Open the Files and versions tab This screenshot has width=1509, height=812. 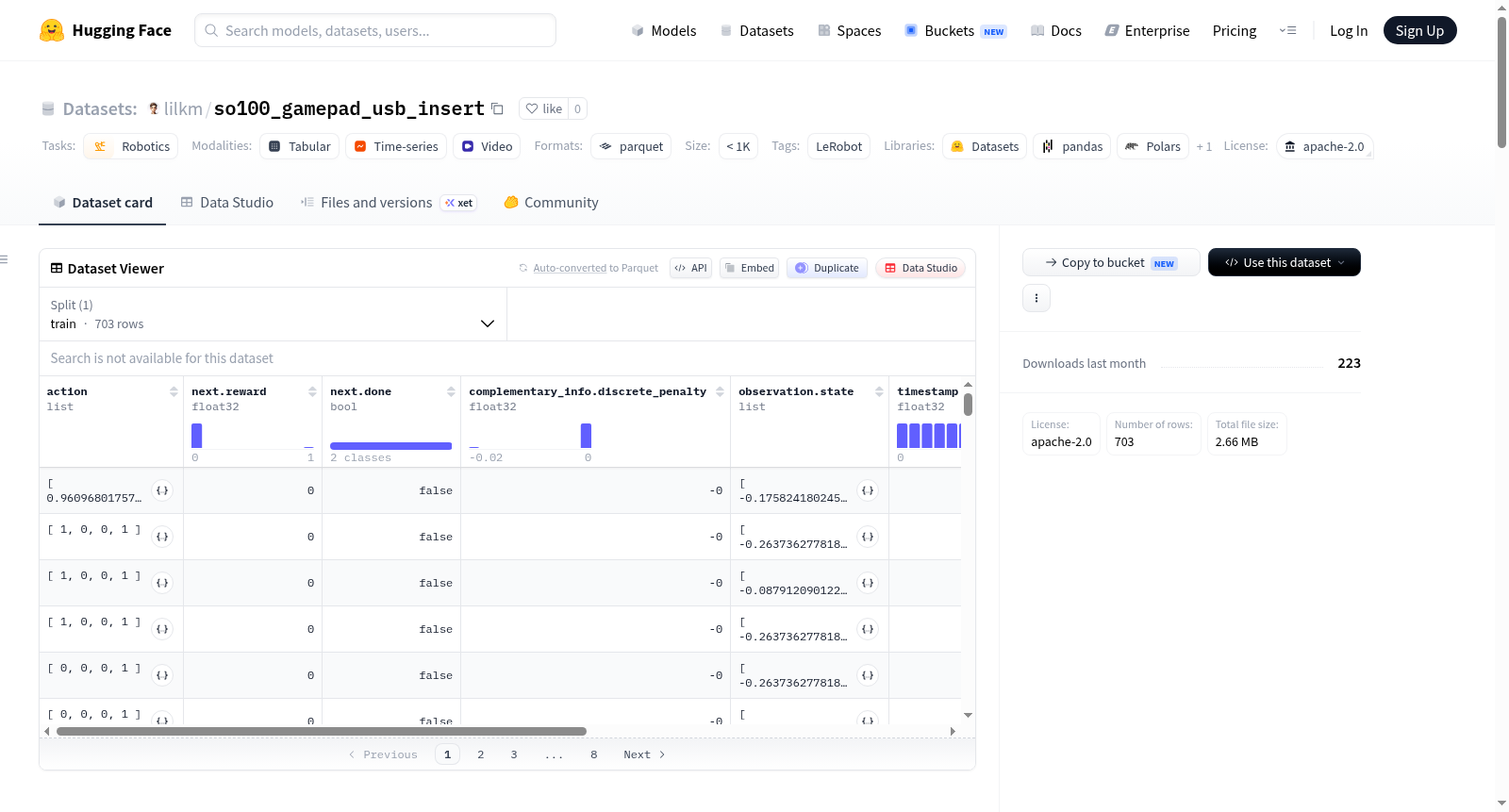pyautogui.click(x=389, y=203)
